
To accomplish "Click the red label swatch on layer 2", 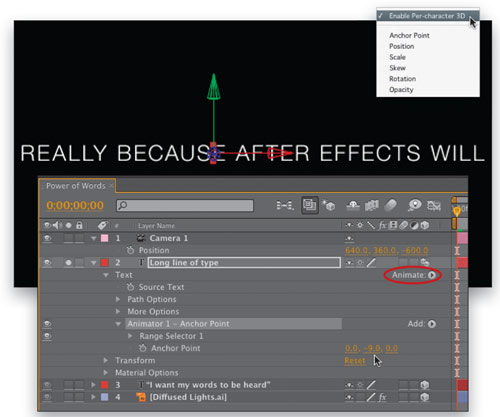I will point(105,263).
